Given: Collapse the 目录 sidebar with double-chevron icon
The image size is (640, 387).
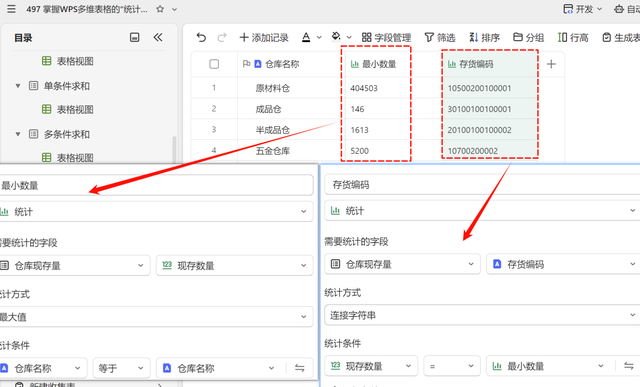Looking at the screenshot, I should click(x=158, y=38).
